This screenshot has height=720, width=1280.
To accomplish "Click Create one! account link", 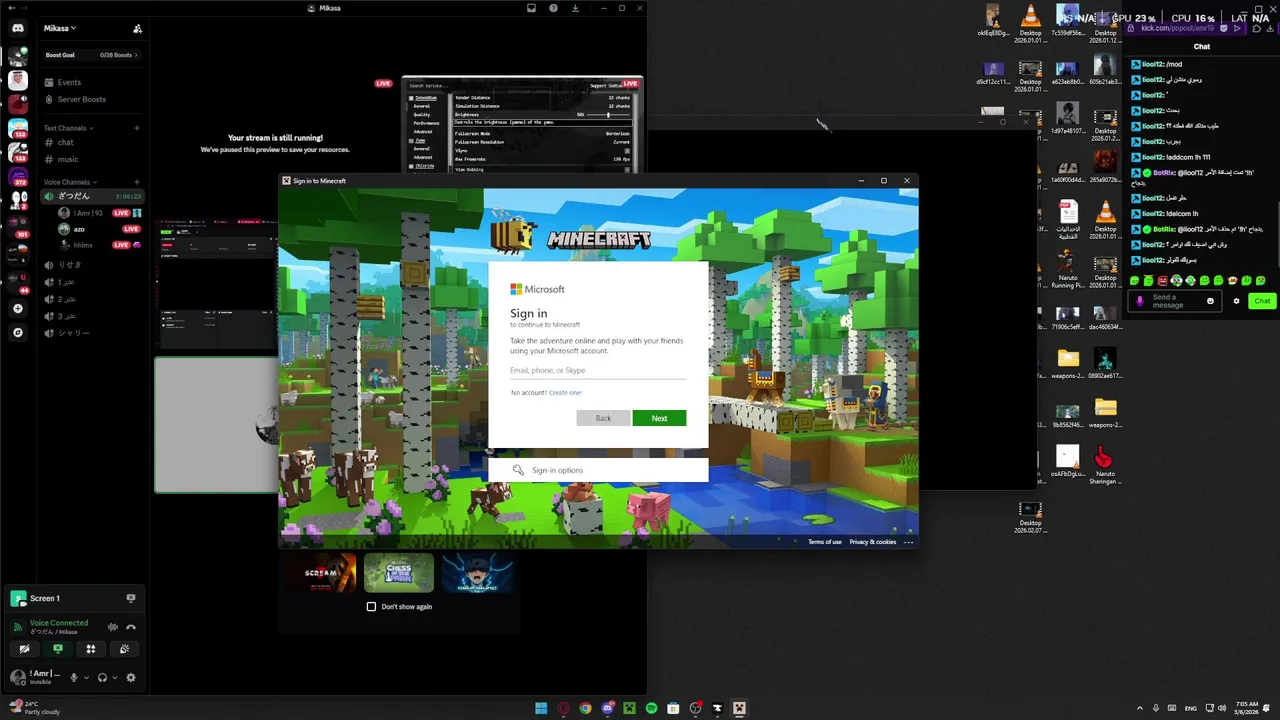I will point(565,393).
